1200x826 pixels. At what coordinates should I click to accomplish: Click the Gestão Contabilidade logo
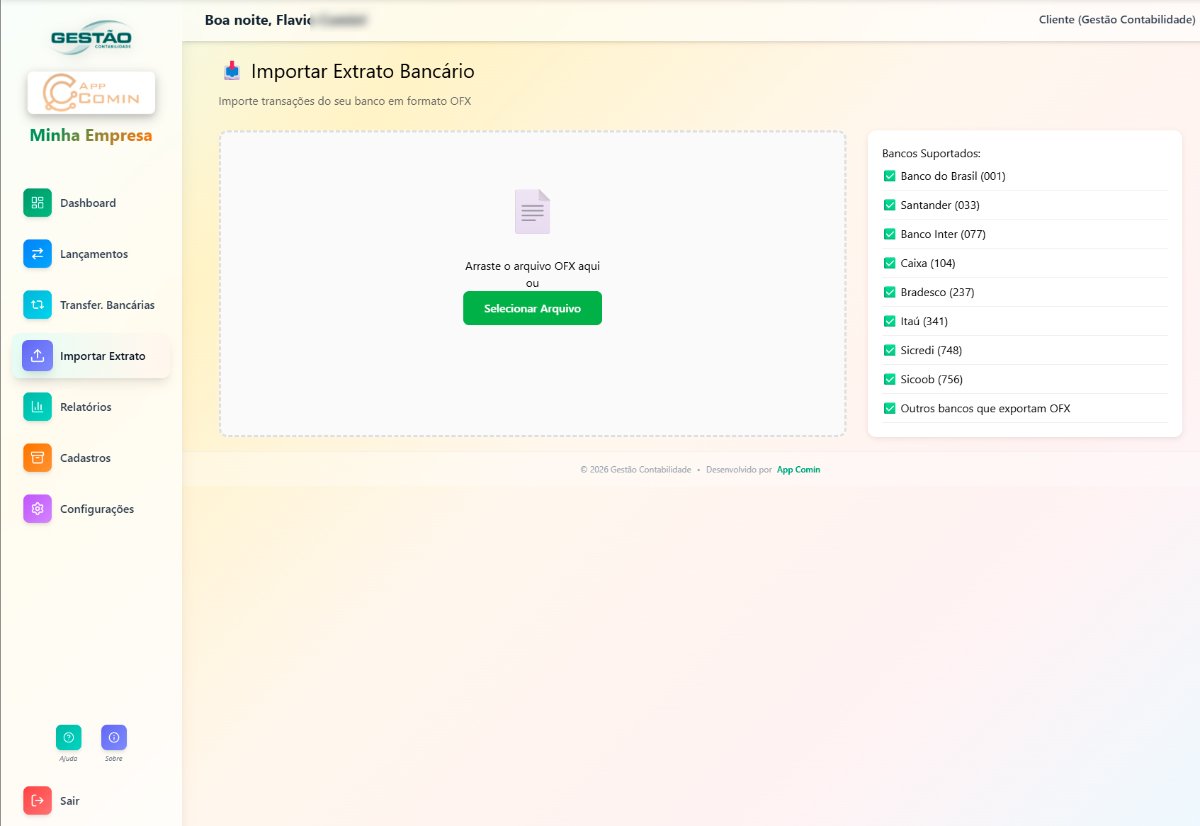pyautogui.click(x=91, y=37)
